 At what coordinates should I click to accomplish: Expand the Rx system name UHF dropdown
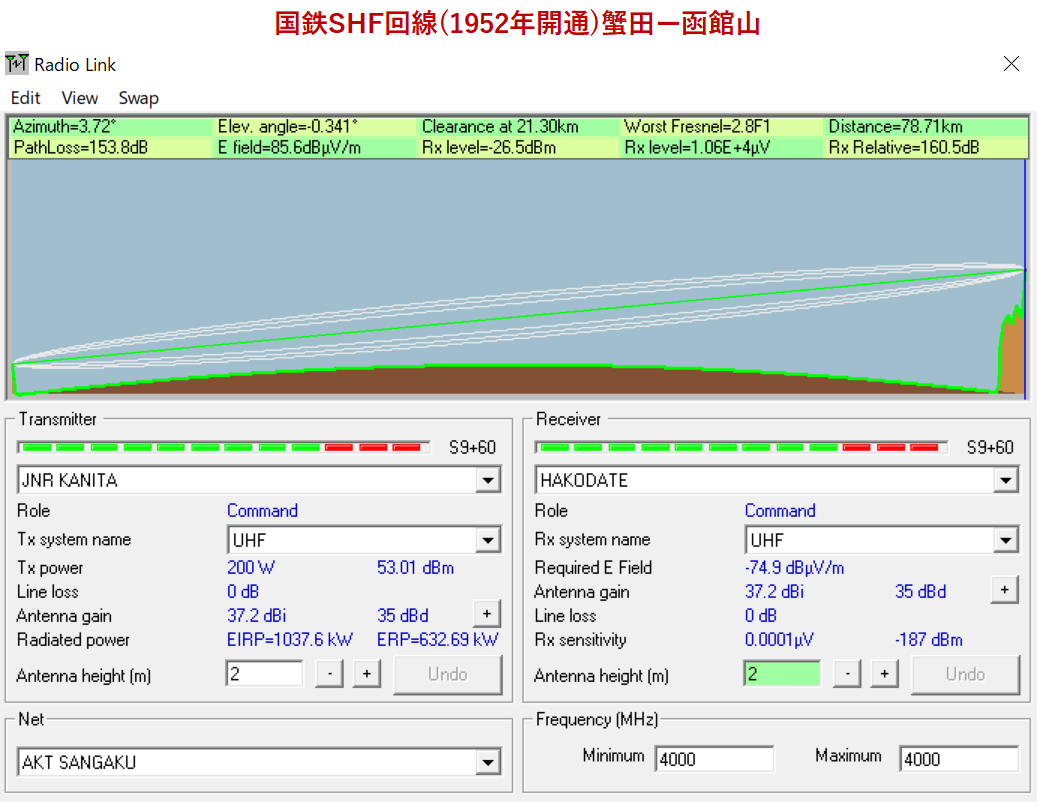point(1005,540)
